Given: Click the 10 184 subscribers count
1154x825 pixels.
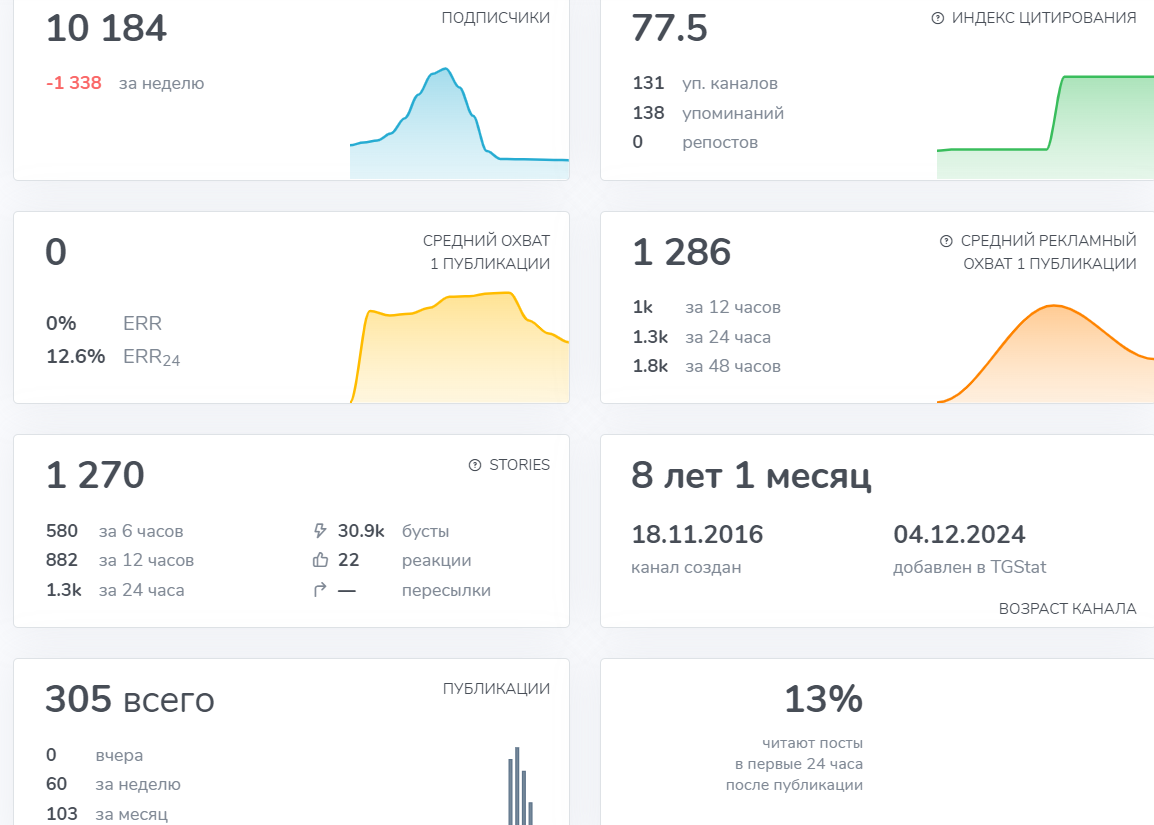Looking at the screenshot, I should (x=107, y=29).
